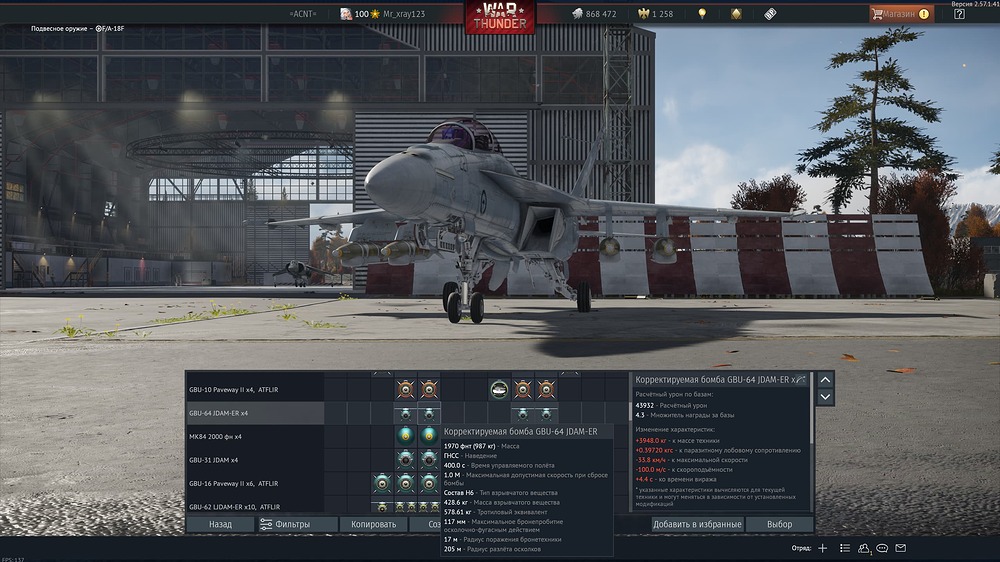Click the yellow exclamation badge on Магазин
This screenshot has height=562, width=1000.
pyautogui.click(x=924, y=13)
